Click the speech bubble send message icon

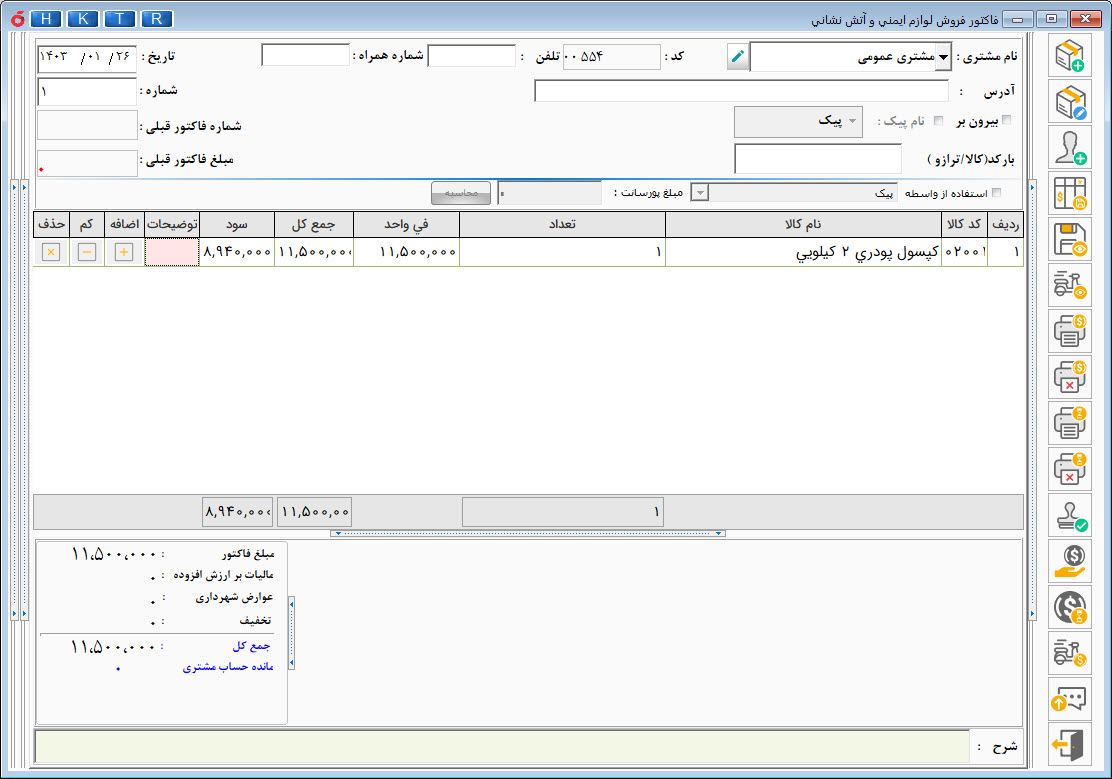coord(1069,698)
